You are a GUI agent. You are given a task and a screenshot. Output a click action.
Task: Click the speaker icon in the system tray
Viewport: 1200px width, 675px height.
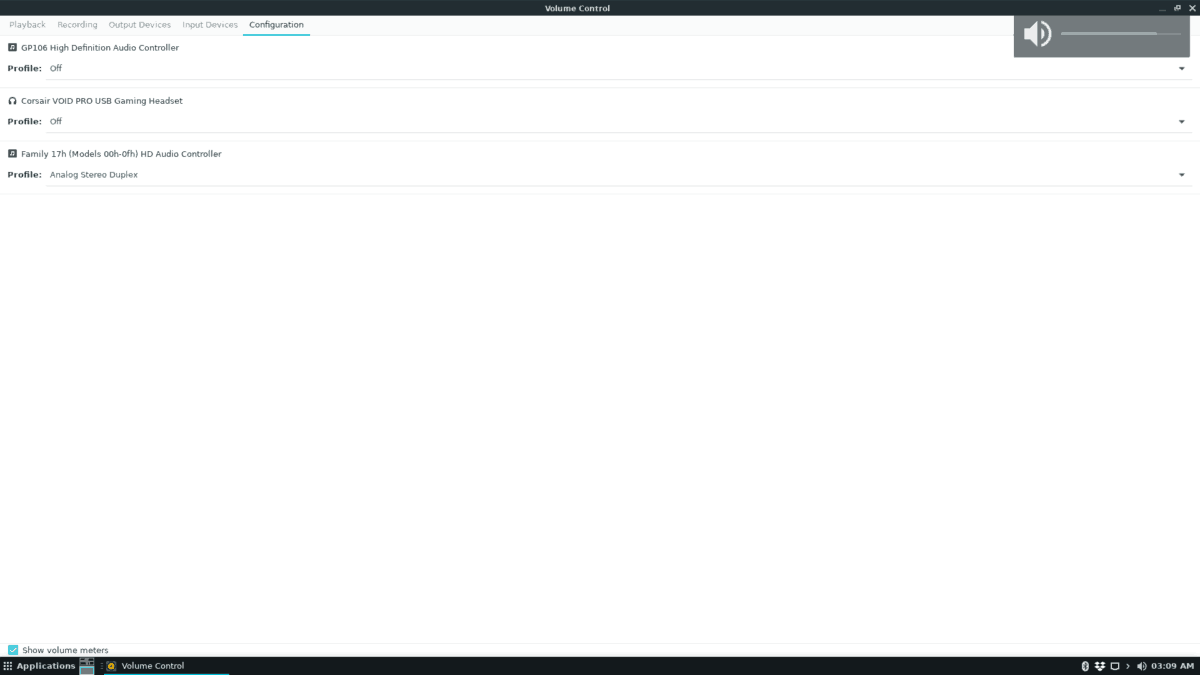coord(1141,665)
